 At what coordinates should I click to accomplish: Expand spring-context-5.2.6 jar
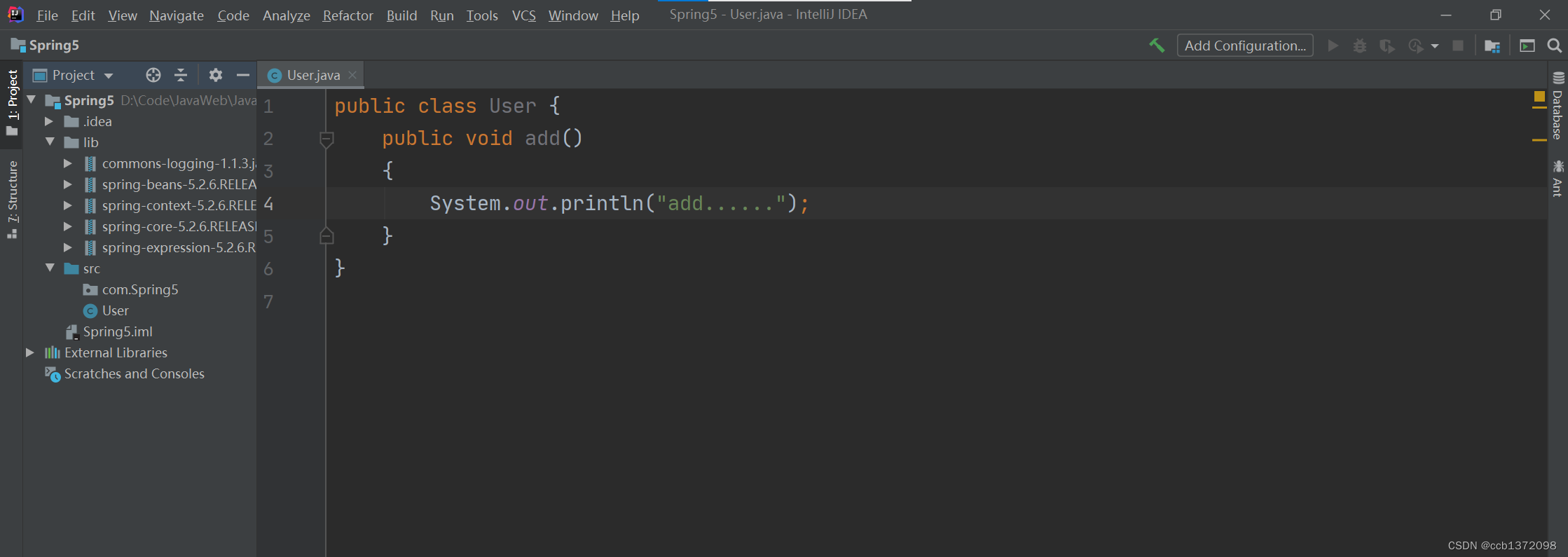tap(67, 205)
